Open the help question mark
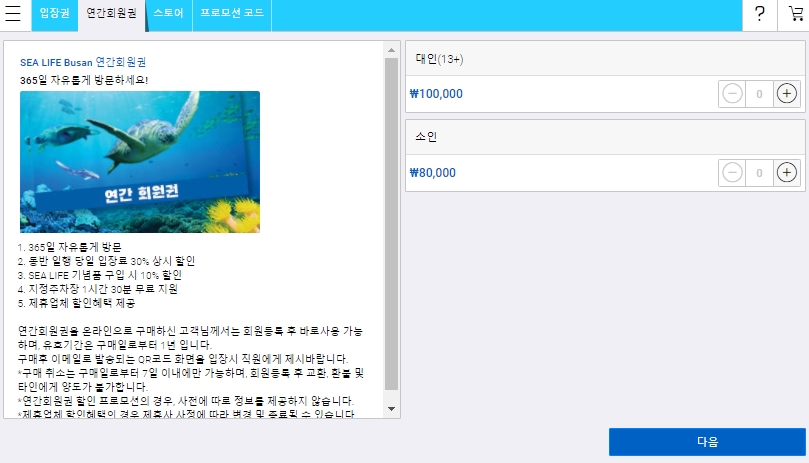This screenshot has width=809, height=463. pos(759,13)
